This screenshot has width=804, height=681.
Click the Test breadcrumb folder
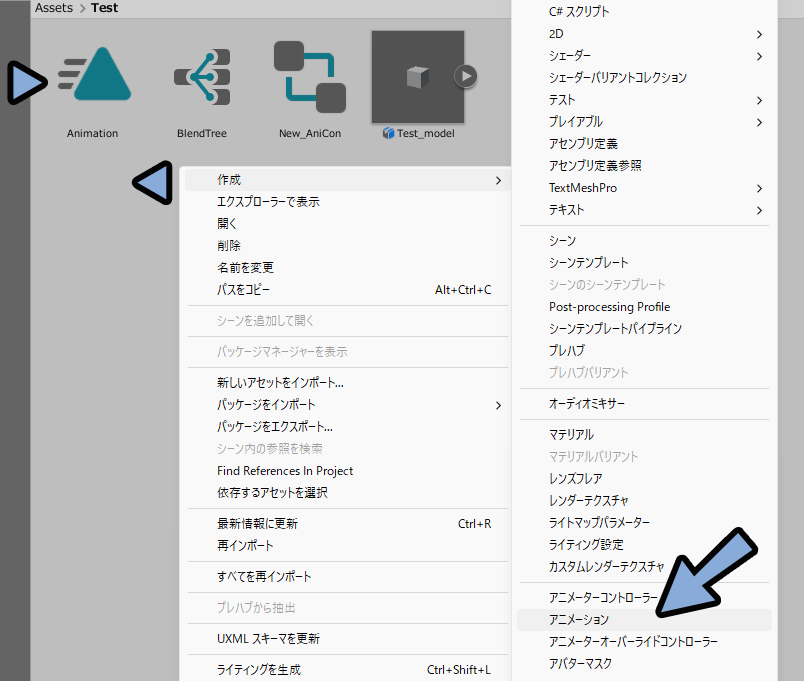point(105,8)
